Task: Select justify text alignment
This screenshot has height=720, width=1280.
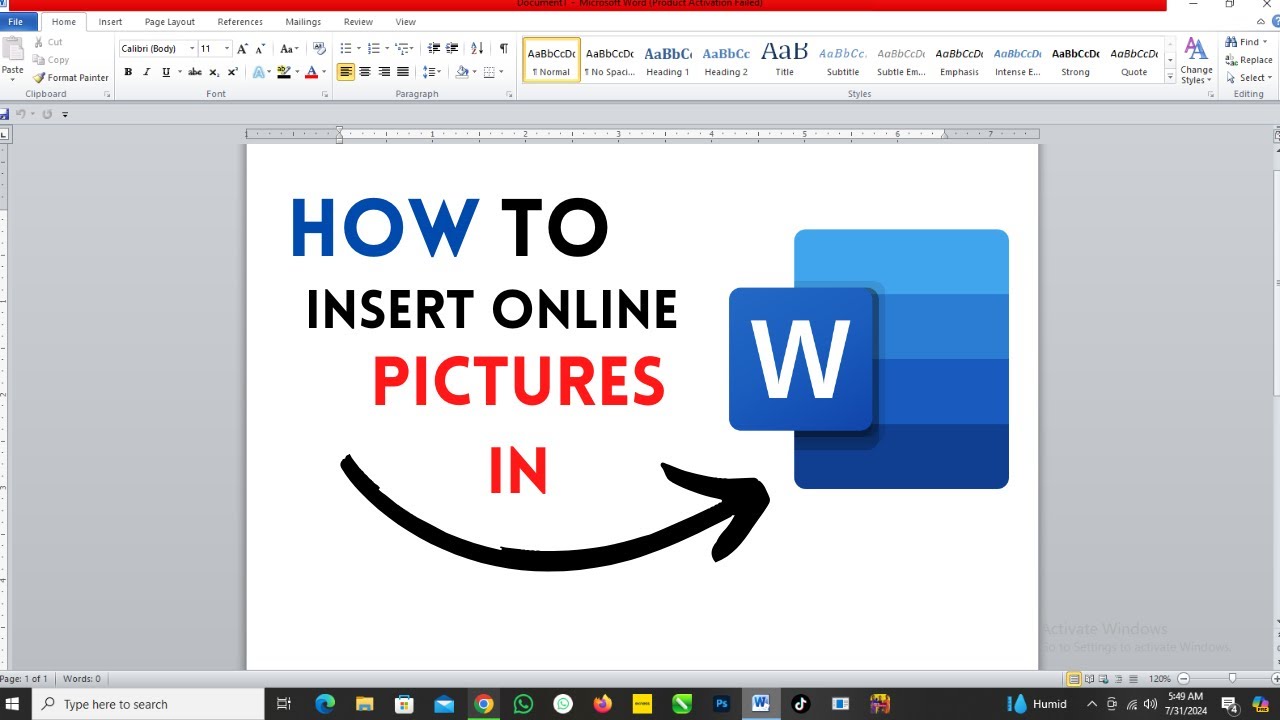Action: coord(403,72)
